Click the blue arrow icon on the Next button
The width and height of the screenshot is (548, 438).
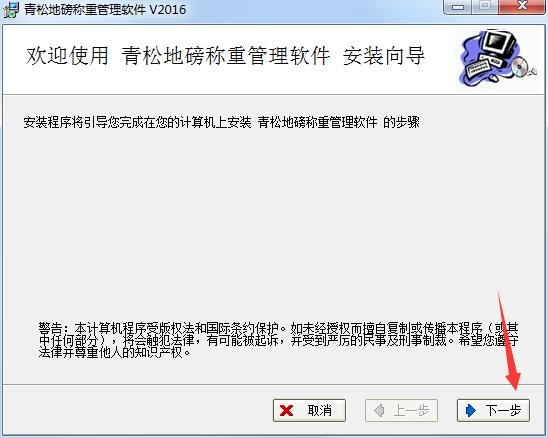tap(471, 410)
